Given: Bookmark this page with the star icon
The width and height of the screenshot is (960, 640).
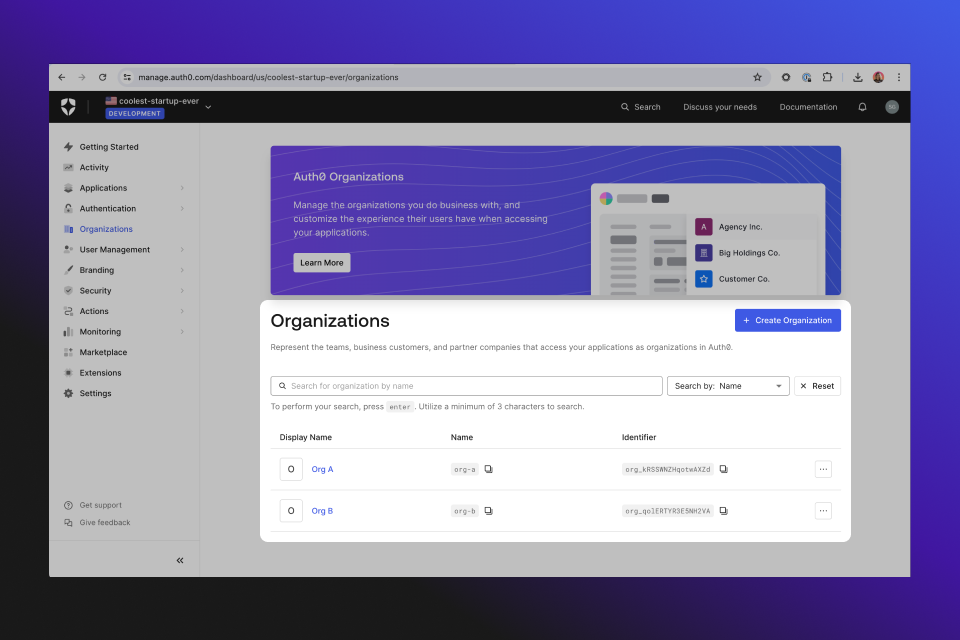Looking at the screenshot, I should tap(757, 77).
